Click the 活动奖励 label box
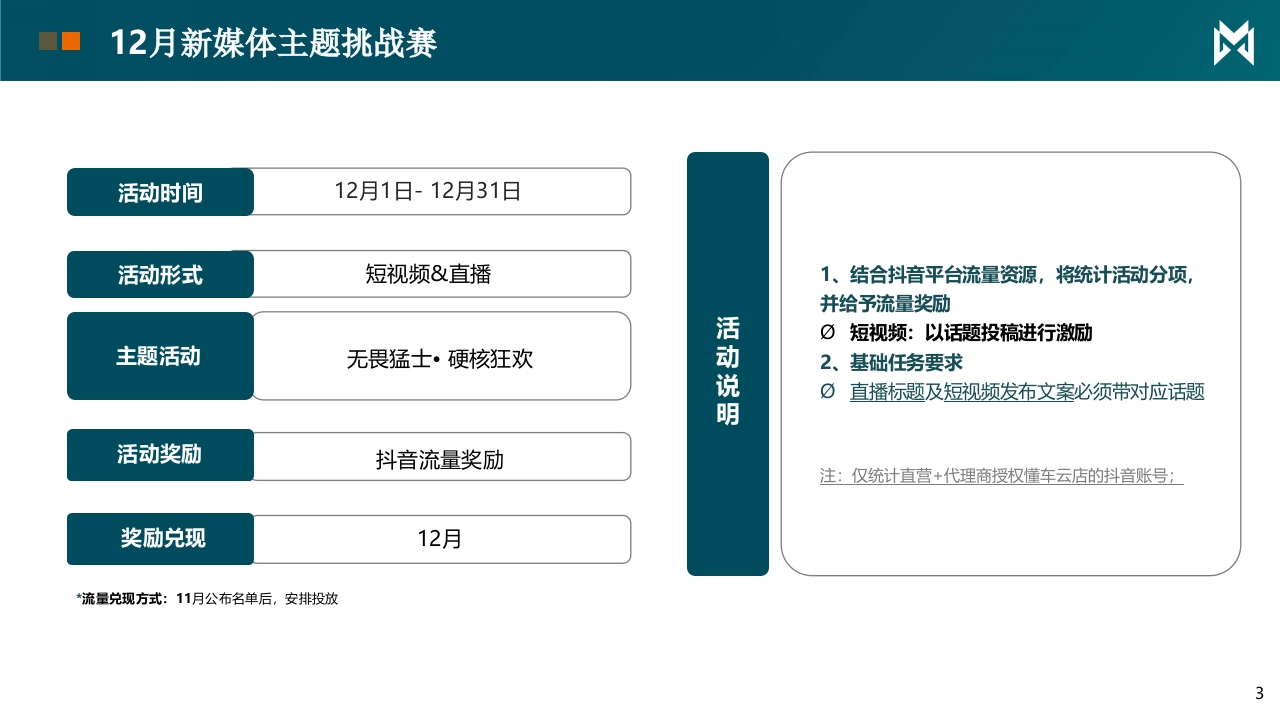 click(160, 456)
